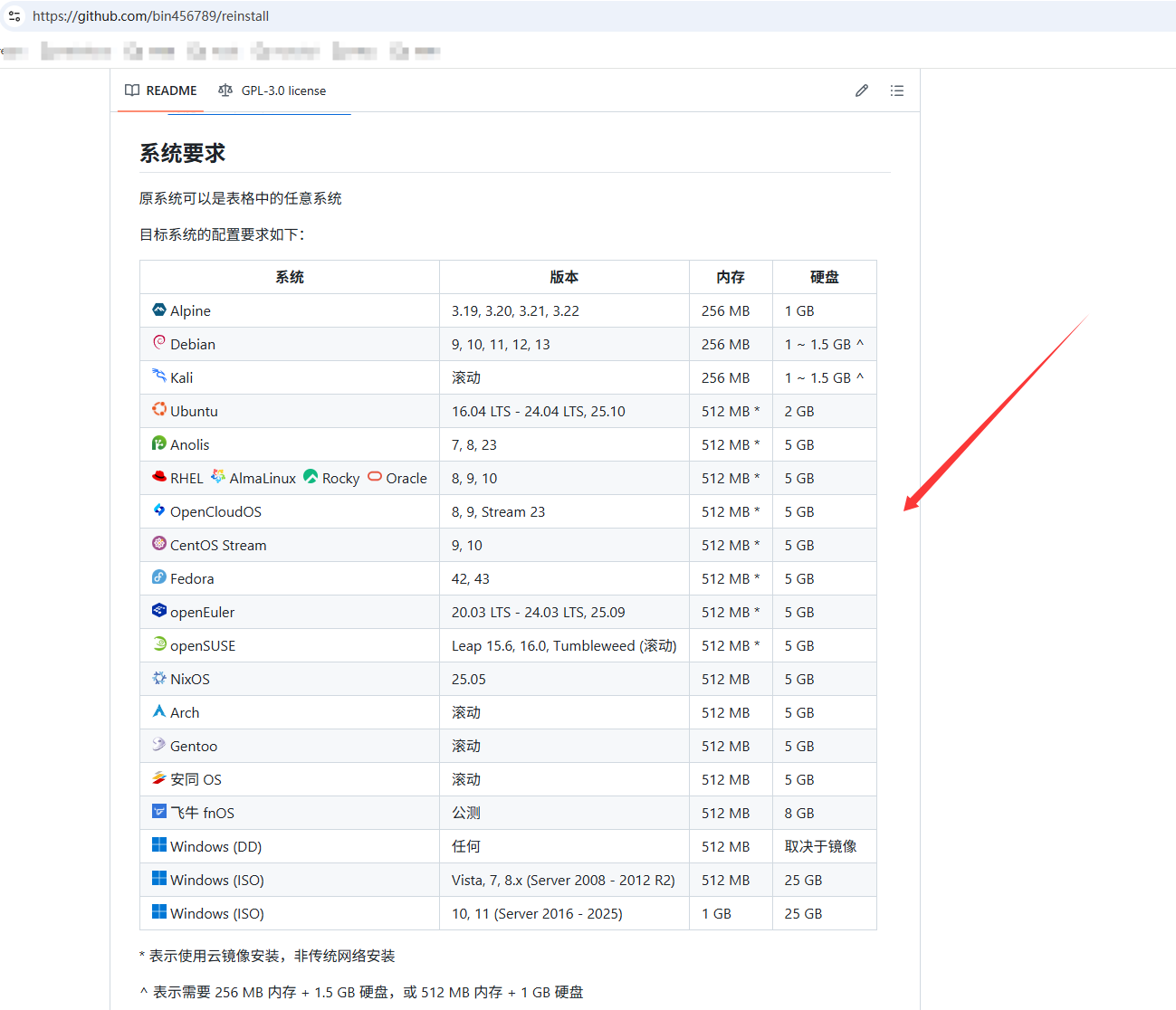Click the GitHub URL in address bar
Image resolution: width=1176 pixels, height=1010 pixels.
151,16
